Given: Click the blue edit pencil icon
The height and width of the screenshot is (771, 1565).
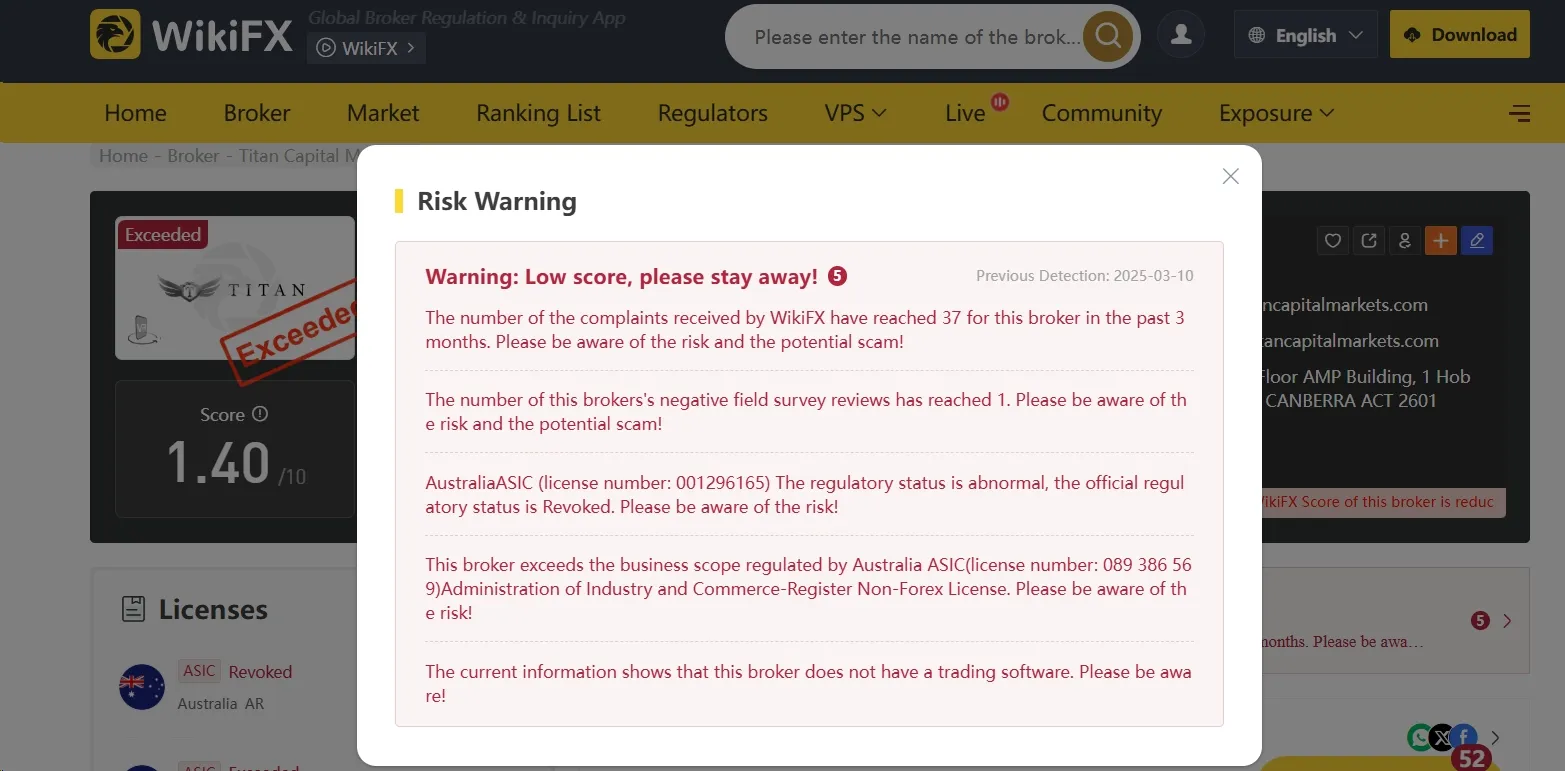Looking at the screenshot, I should point(1477,240).
